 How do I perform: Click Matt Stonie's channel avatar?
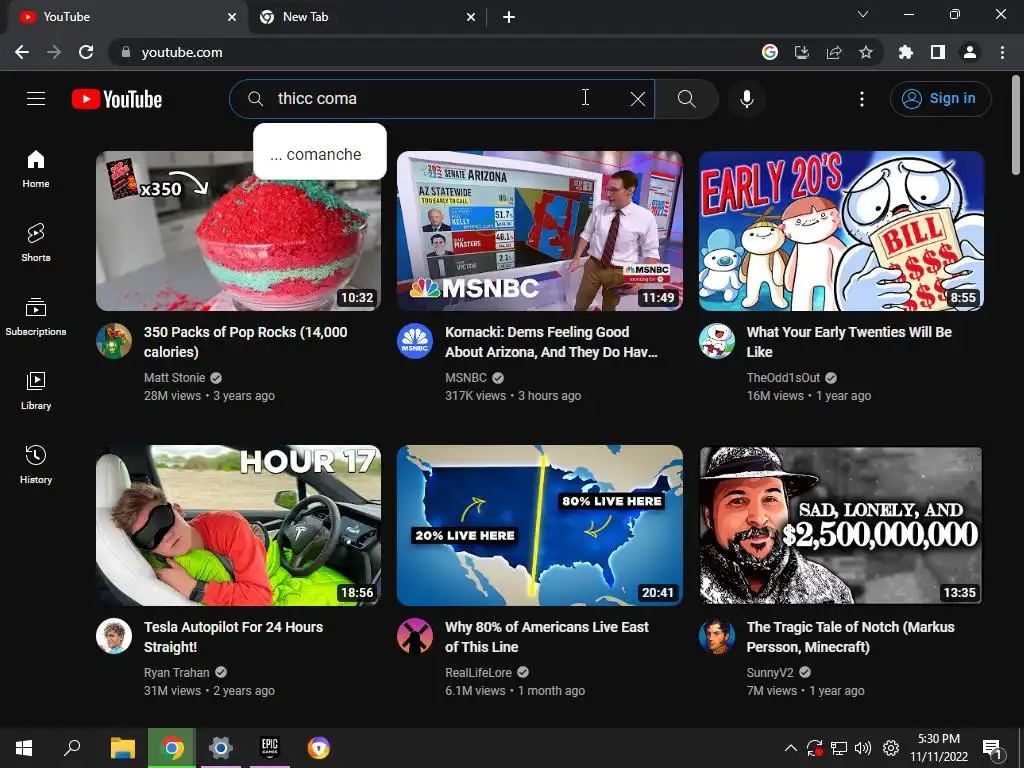[x=114, y=341]
